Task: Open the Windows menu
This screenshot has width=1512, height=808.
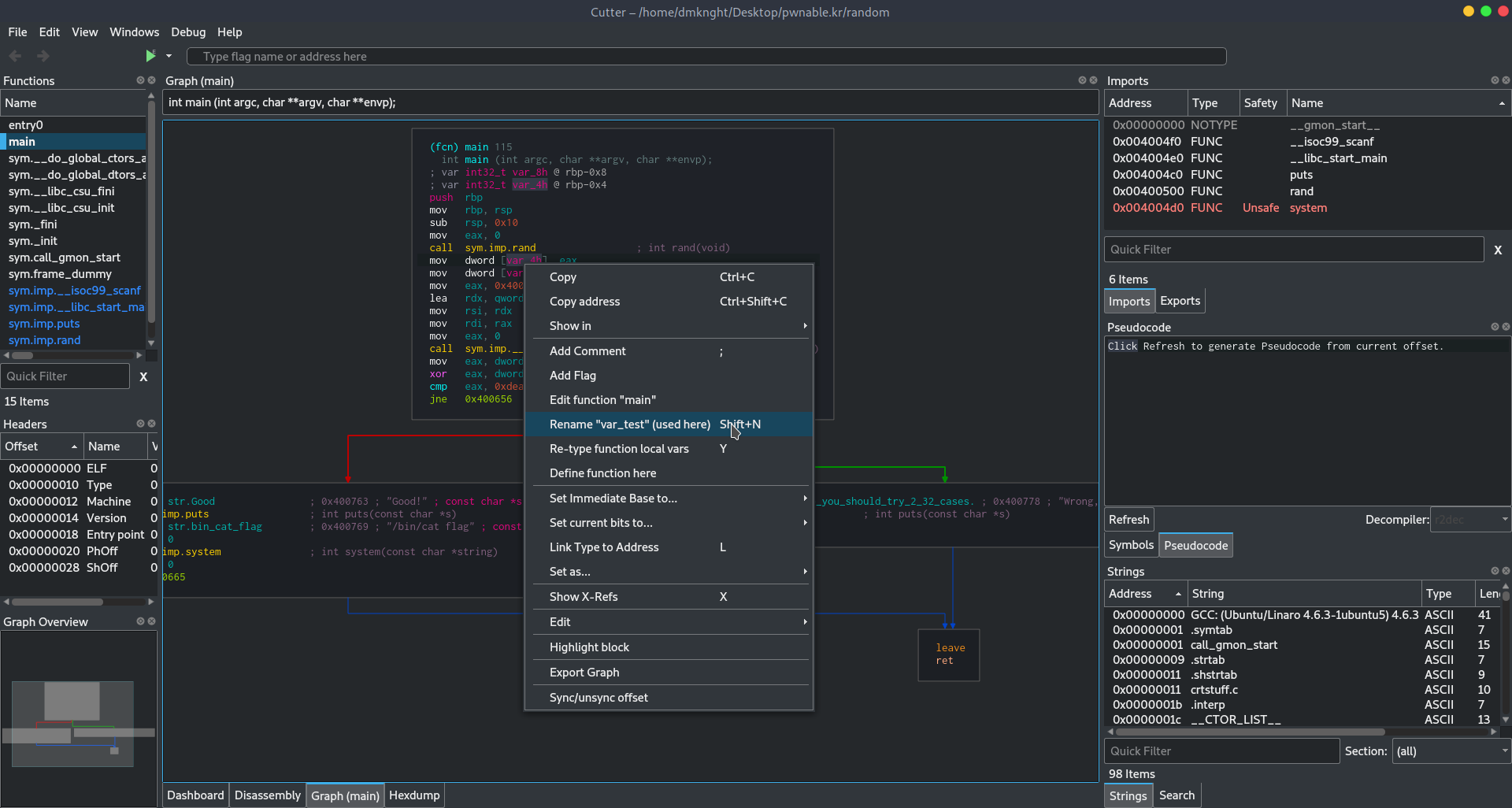Action: pos(134,32)
